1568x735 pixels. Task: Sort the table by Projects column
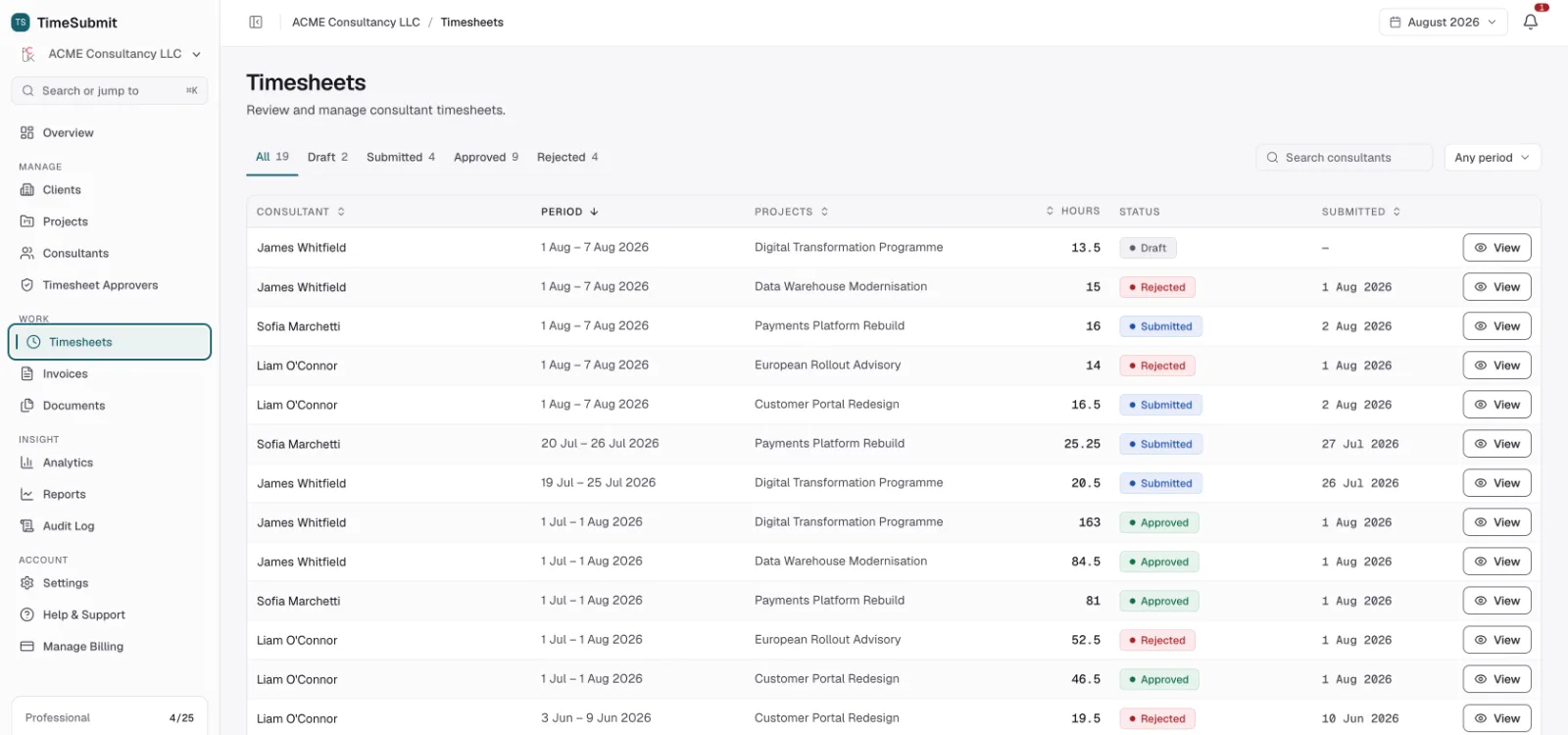[x=792, y=212]
